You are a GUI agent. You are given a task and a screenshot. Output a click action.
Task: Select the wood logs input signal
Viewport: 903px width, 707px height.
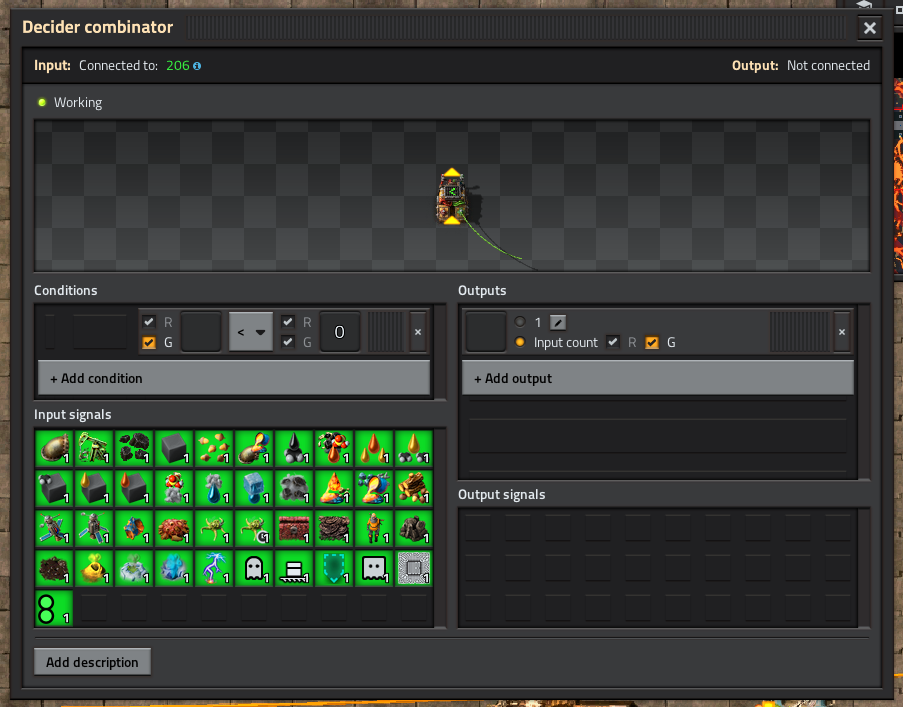coord(413,488)
